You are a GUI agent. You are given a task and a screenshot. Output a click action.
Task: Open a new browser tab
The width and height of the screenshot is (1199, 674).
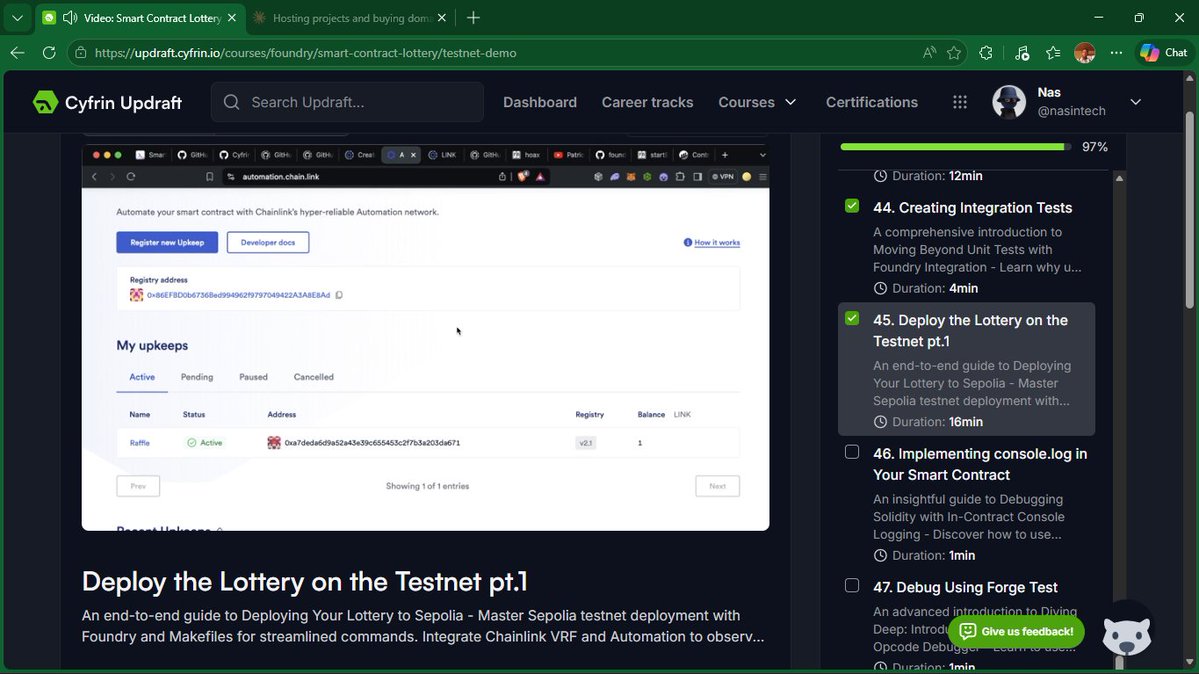point(473,18)
